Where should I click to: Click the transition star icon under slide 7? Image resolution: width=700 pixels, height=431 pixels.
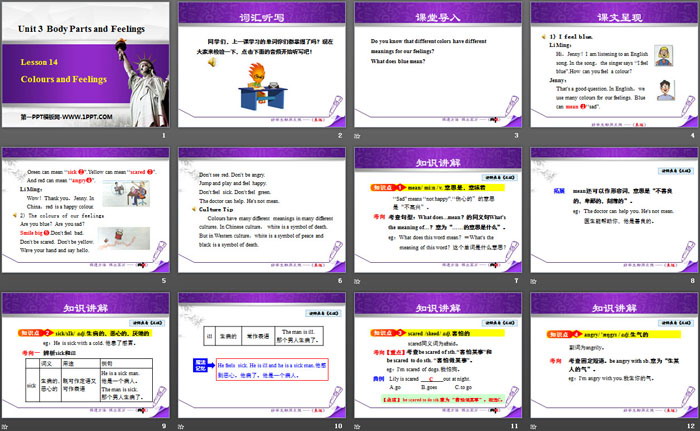click(x=357, y=281)
